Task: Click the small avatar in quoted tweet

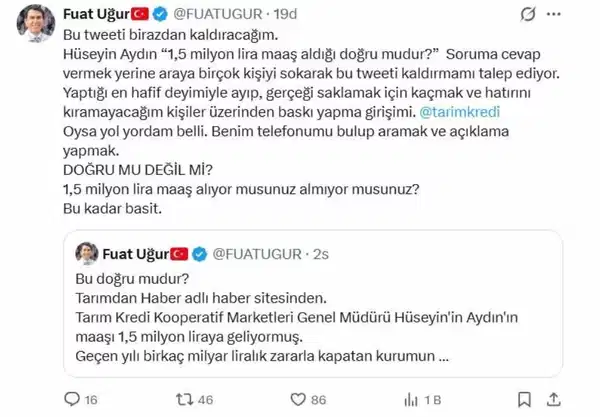Action: tap(87, 254)
